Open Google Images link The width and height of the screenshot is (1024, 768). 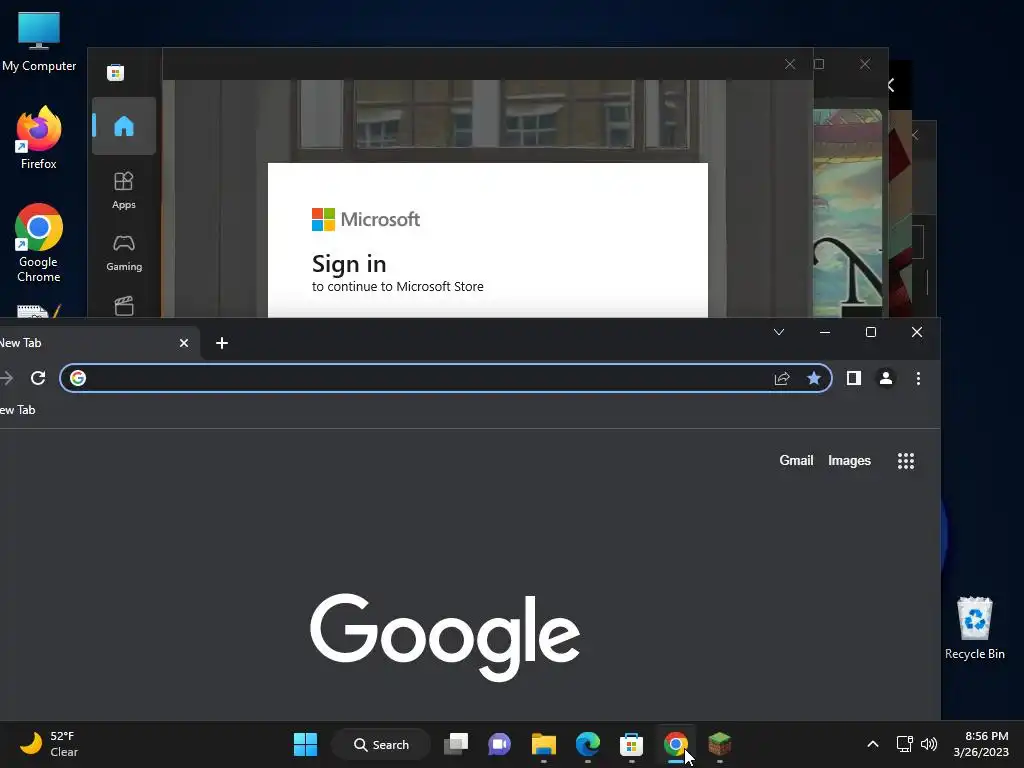point(849,460)
